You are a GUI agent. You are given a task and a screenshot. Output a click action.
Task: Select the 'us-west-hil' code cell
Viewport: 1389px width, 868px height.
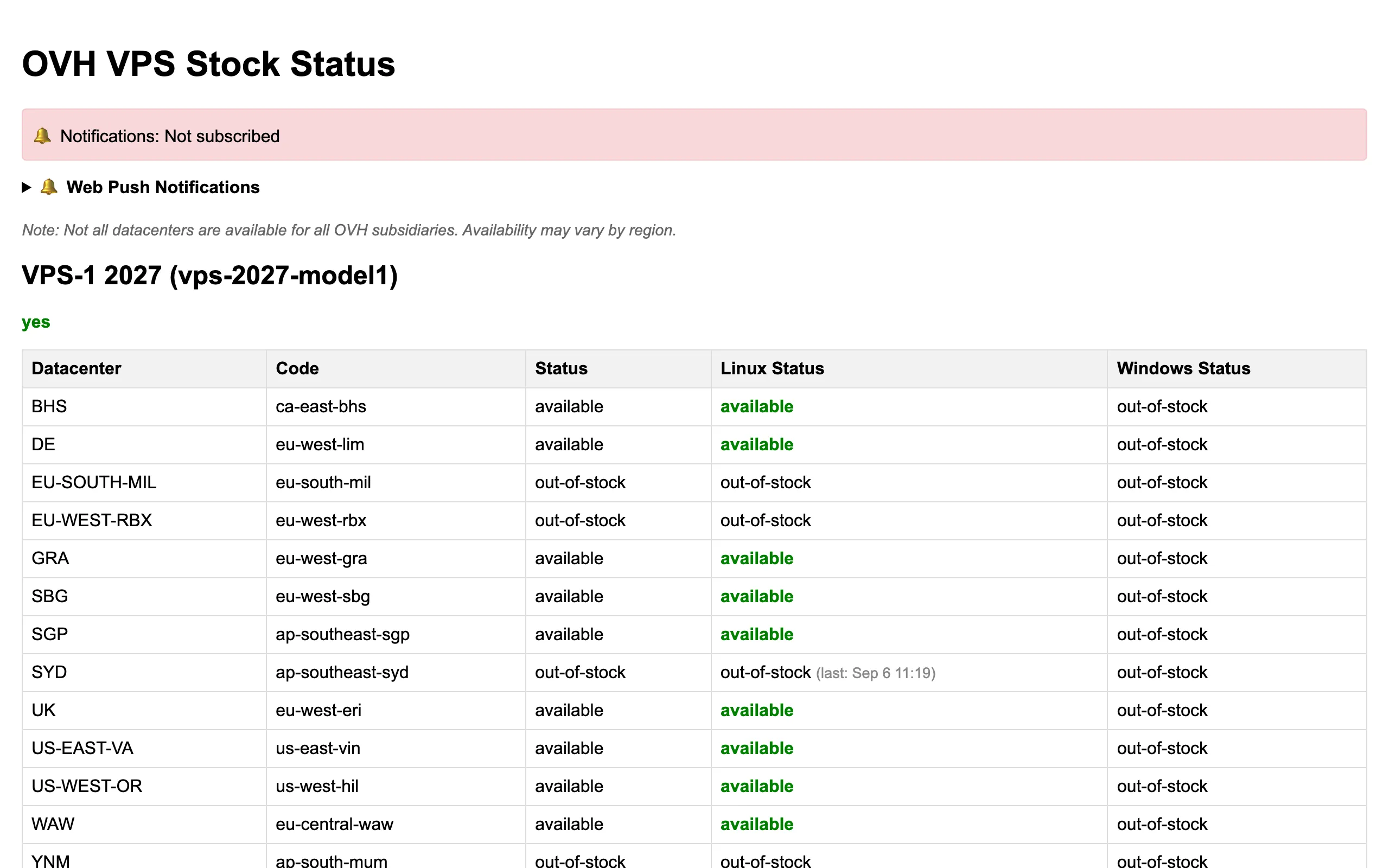point(396,786)
